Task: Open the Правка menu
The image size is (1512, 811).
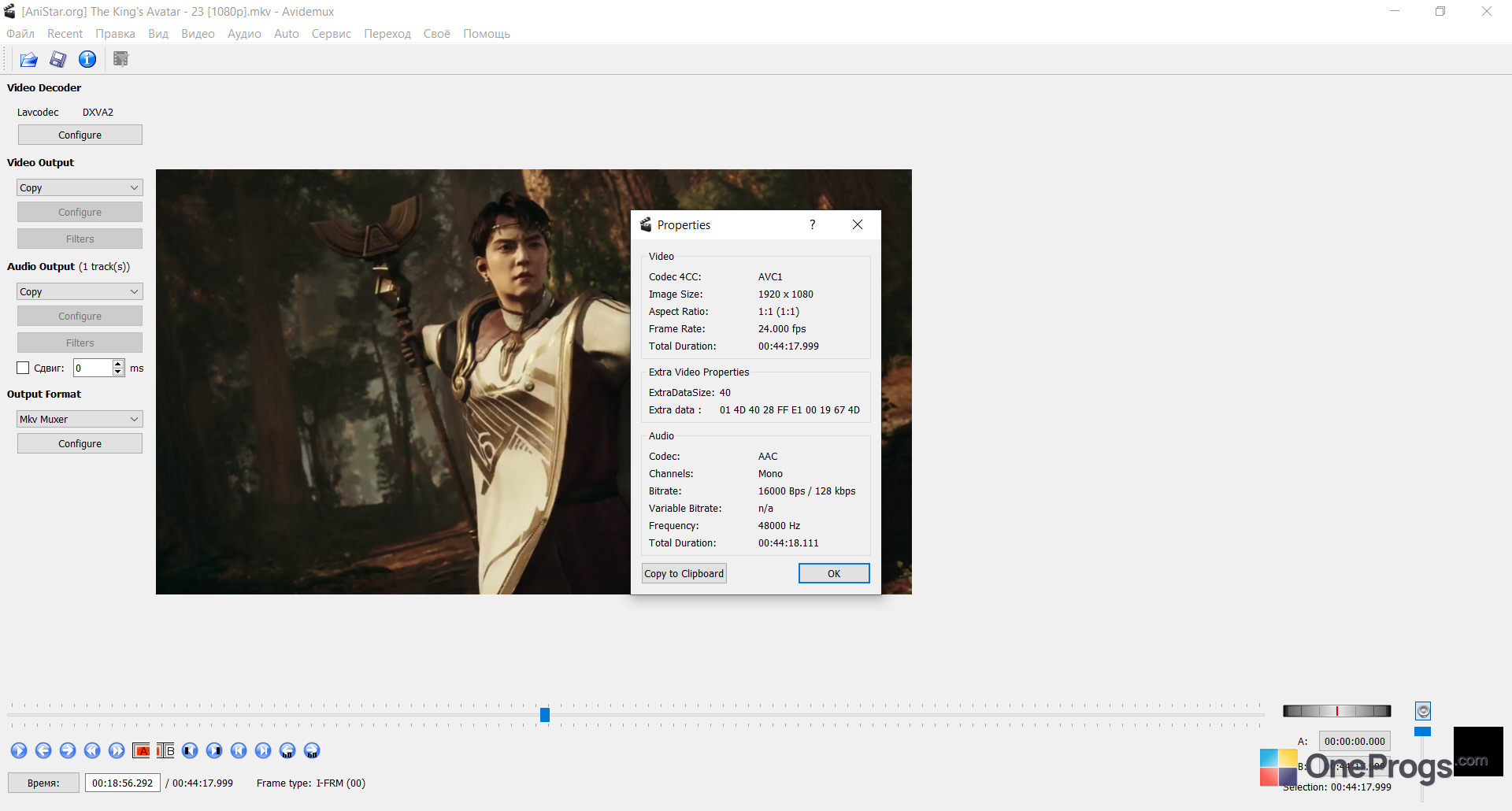Action: (115, 34)
